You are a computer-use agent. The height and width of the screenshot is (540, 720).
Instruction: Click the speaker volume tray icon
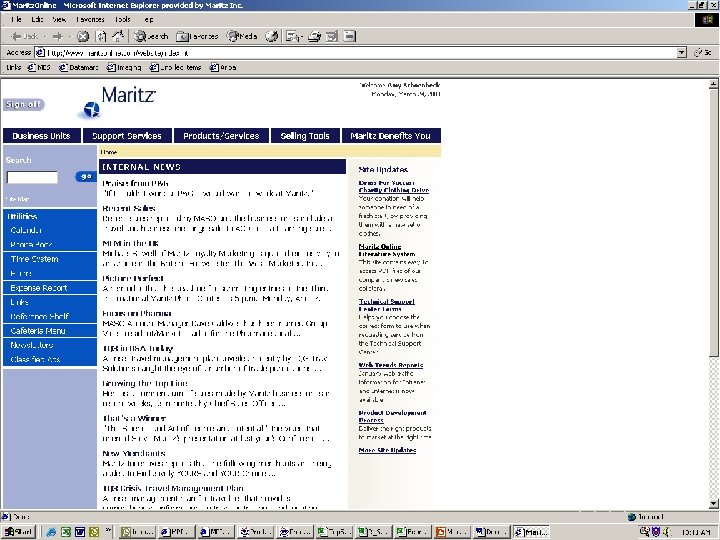click(666, 532)
